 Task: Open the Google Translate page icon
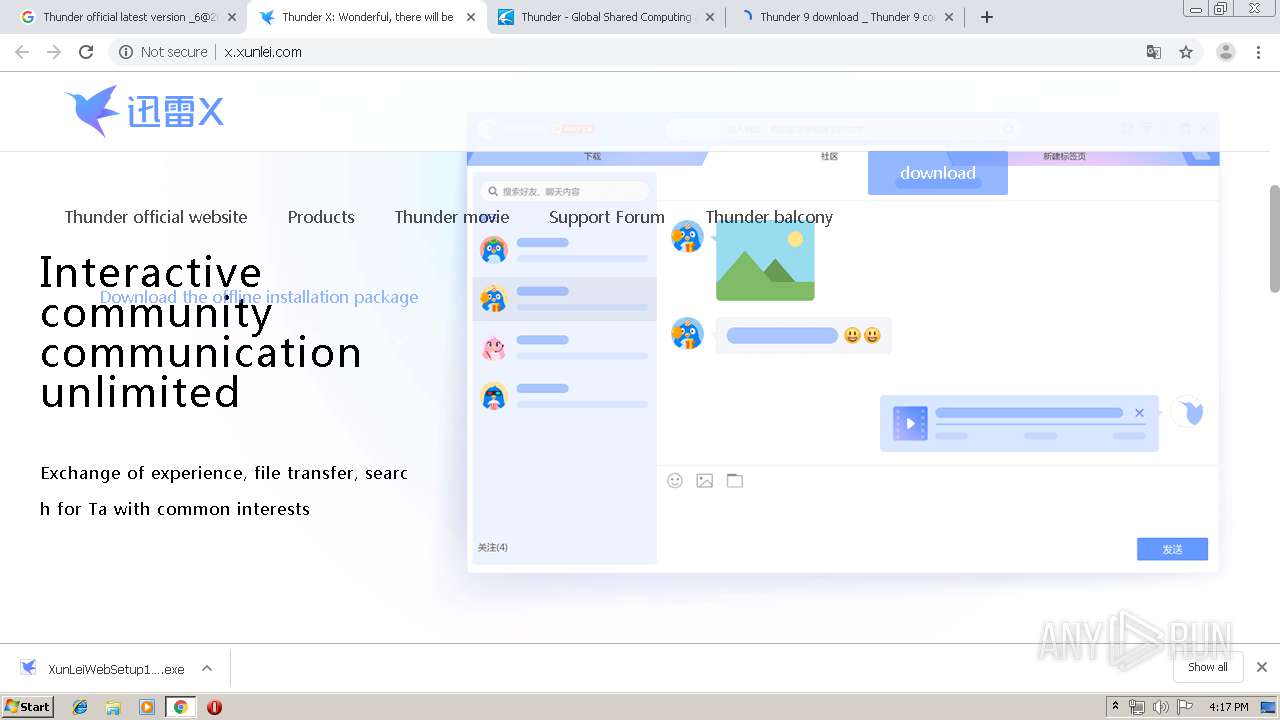(1153, 52)
